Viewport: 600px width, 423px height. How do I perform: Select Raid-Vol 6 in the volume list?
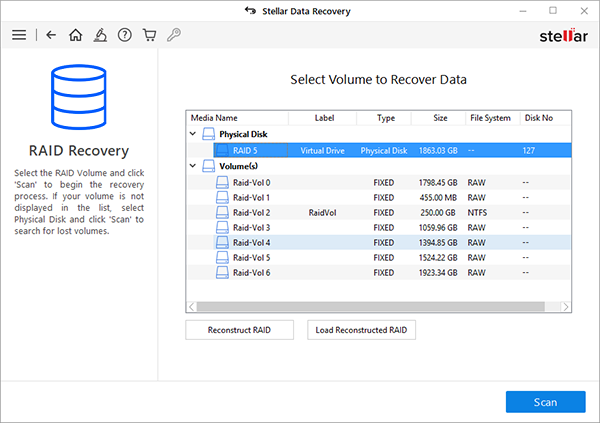tap(251, 273)
